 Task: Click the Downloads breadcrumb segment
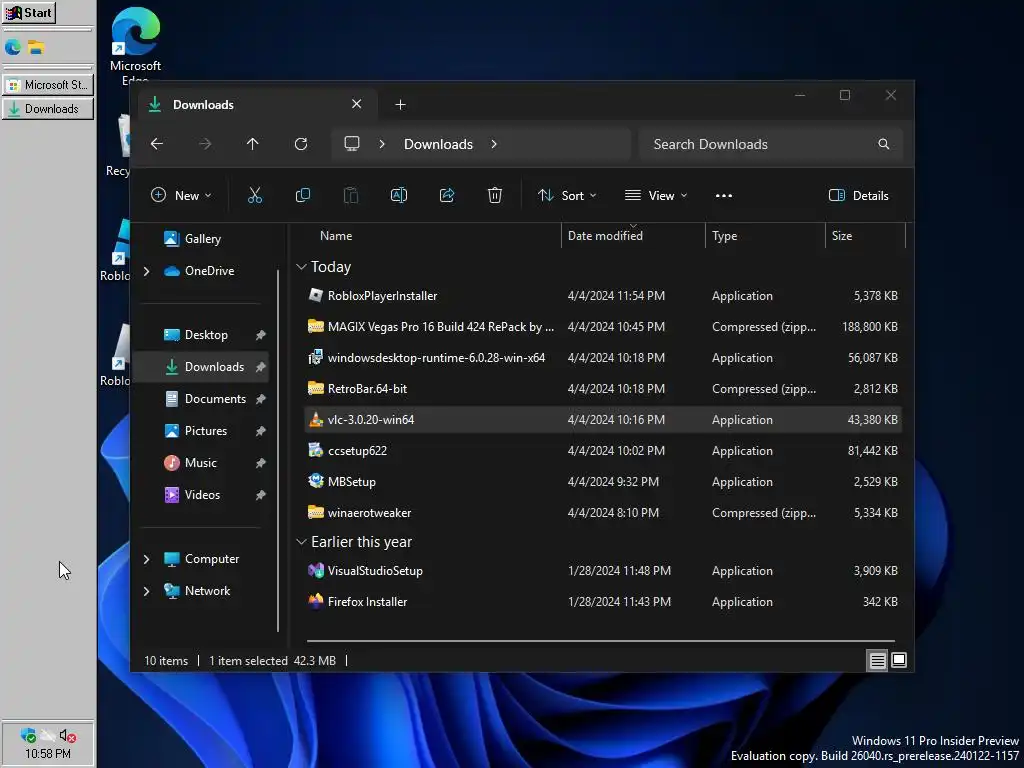click(438, 144)
